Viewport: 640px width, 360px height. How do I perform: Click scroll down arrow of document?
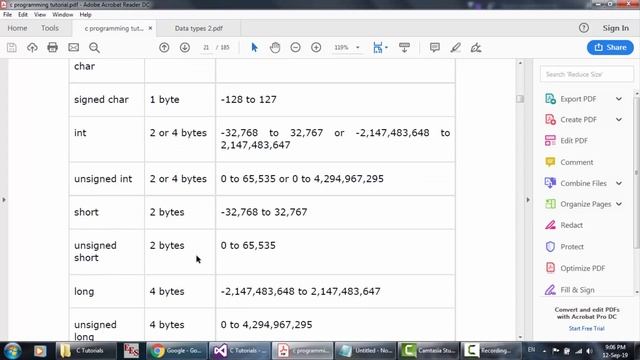click(520, 337)
